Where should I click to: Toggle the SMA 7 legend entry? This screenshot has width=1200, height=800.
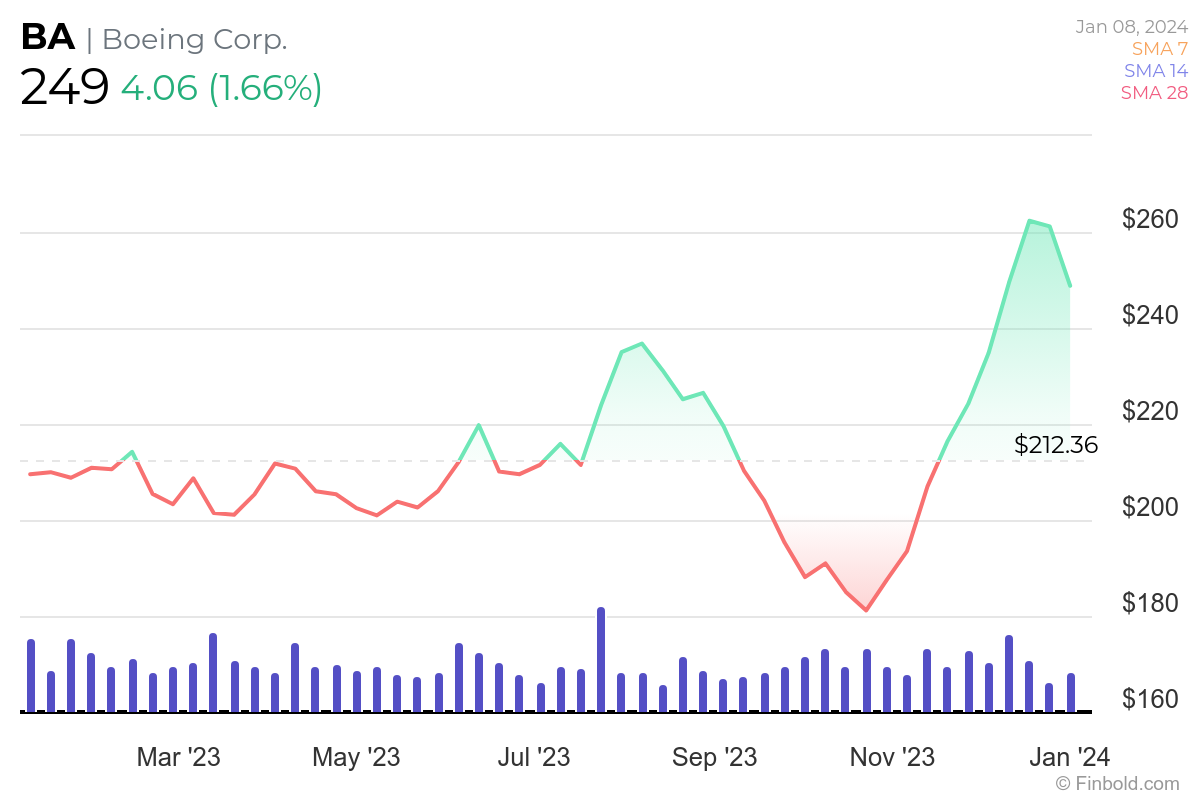(1160, 48)
